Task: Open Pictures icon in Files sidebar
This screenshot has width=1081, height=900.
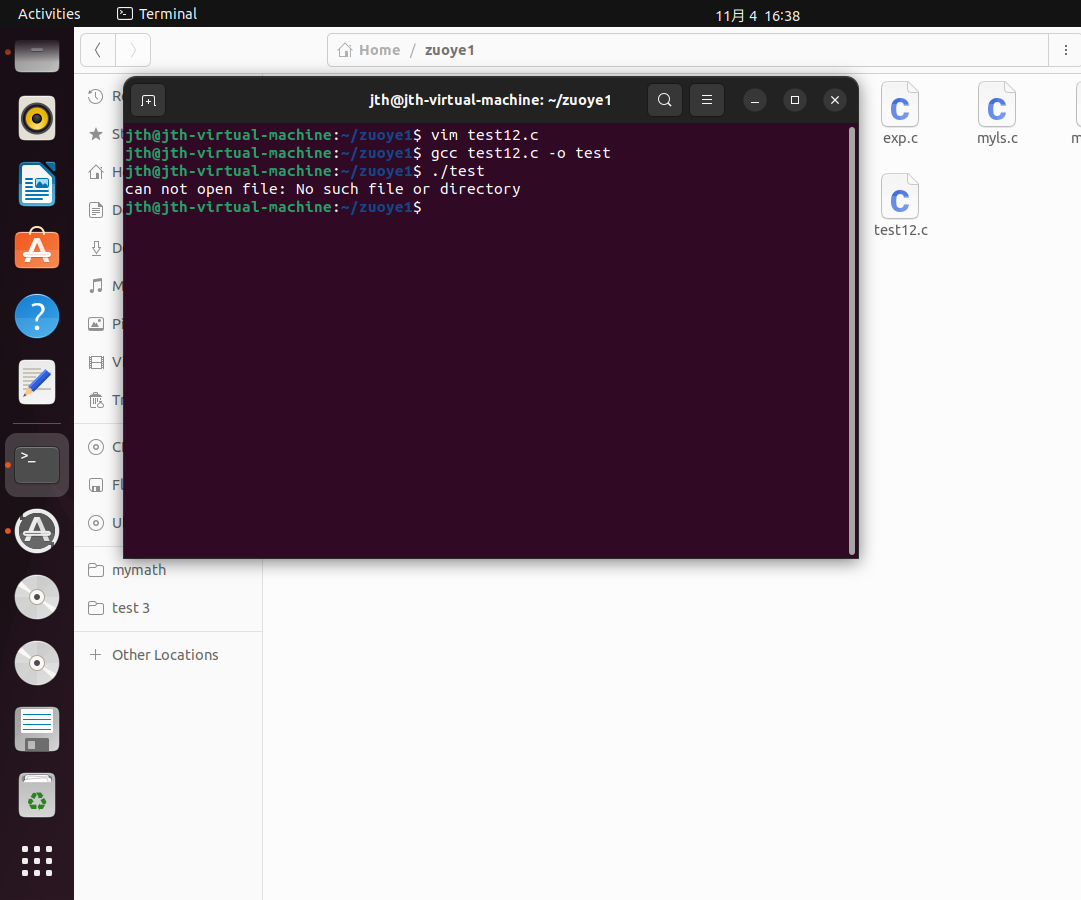Action: 96,323
